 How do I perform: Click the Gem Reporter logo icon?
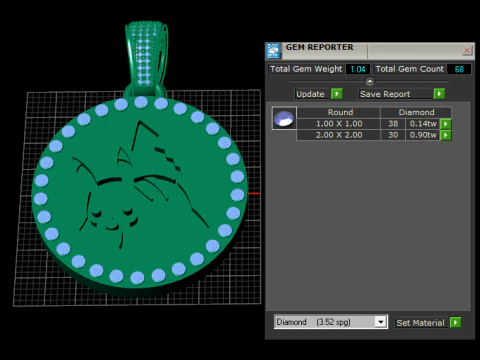273,51
